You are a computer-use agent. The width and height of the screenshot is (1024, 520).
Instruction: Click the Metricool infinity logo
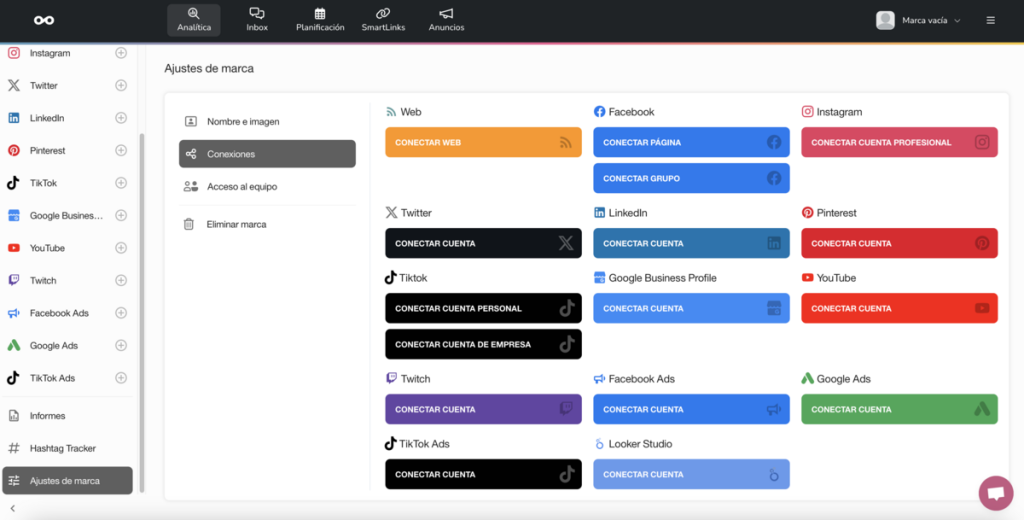point(44,20)
